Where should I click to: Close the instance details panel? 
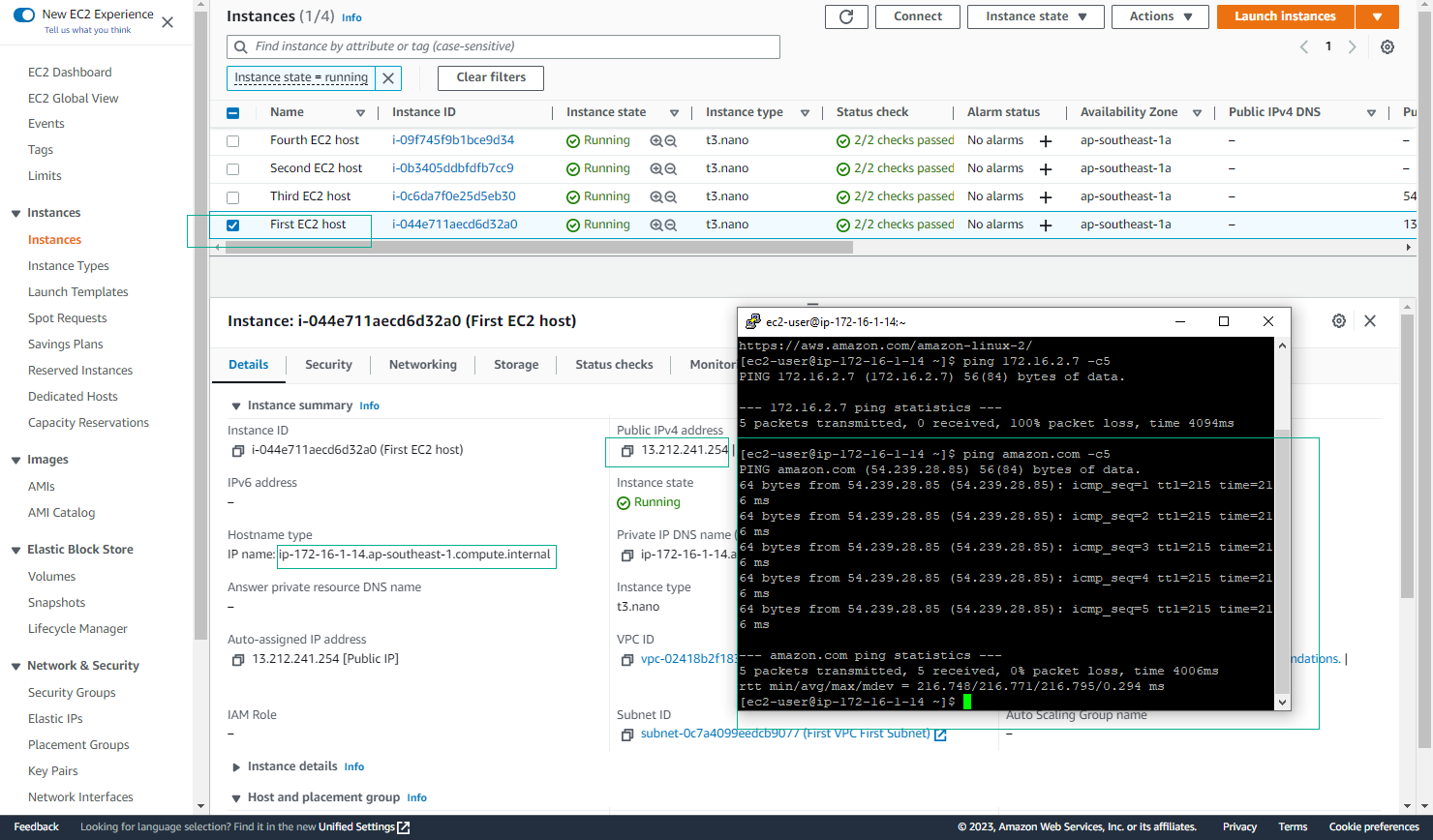1370,321
